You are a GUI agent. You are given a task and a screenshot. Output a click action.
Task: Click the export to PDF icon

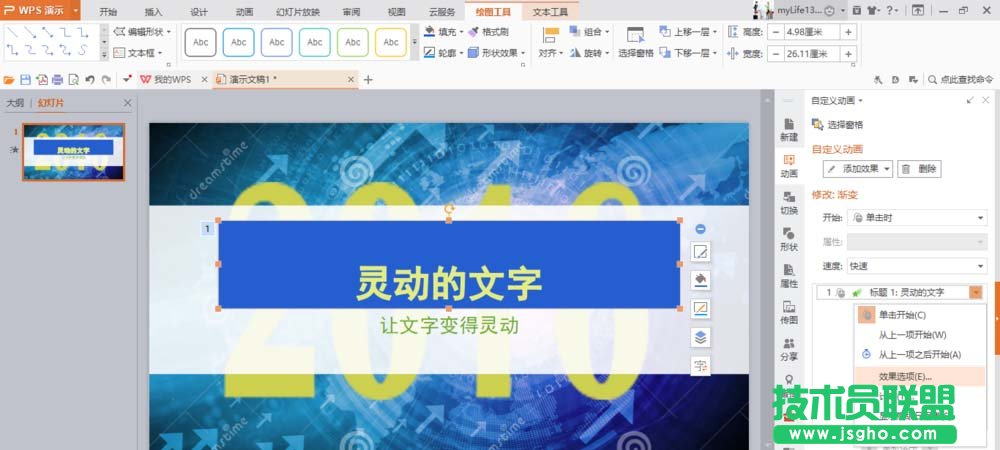click(x=41, y=80)
